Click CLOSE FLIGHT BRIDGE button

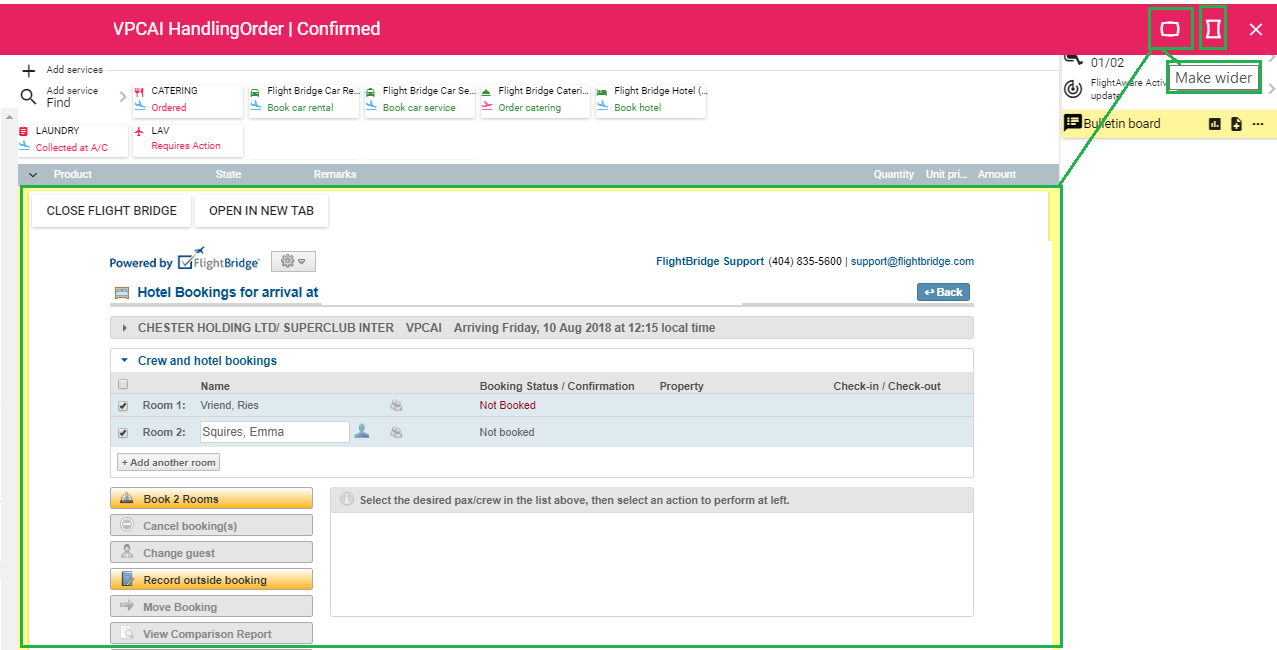coord(112,211)
